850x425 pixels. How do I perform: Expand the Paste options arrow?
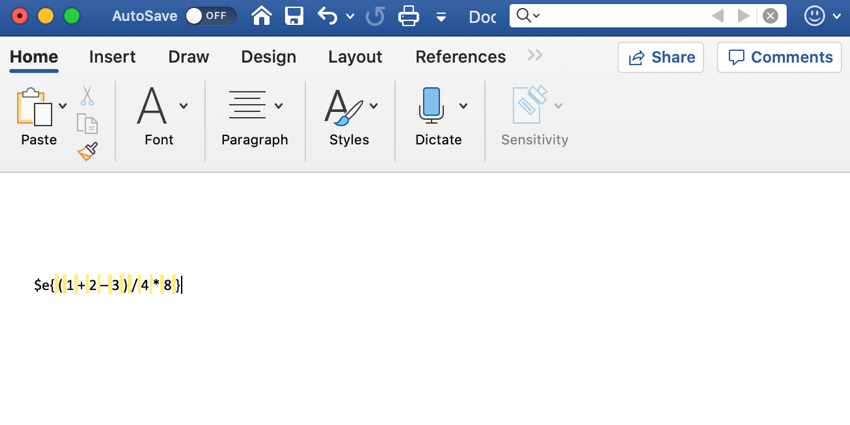coord(63,106)
